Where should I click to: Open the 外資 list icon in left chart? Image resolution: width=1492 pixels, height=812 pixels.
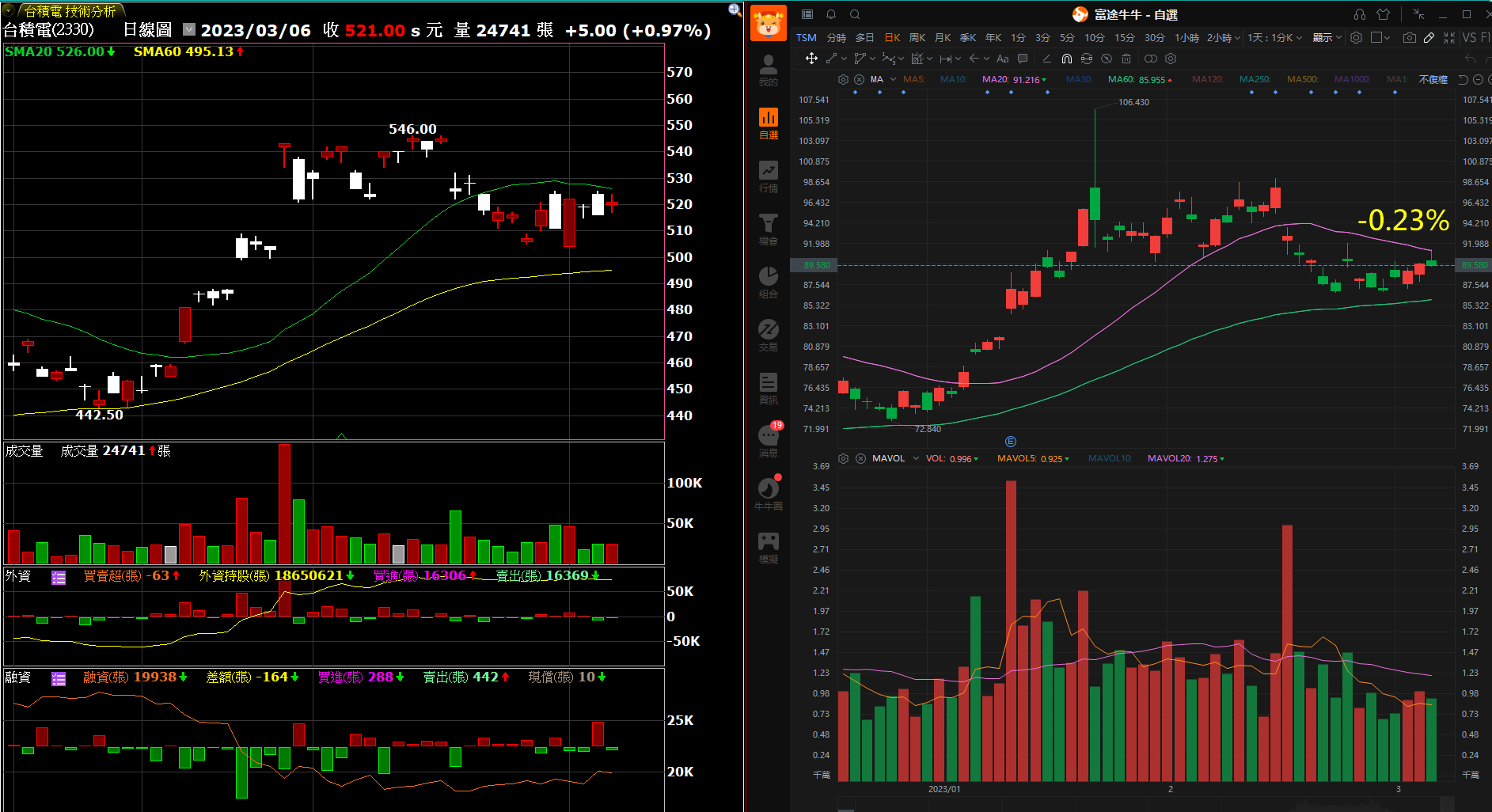pyautogui.click(x=59, y=577)
